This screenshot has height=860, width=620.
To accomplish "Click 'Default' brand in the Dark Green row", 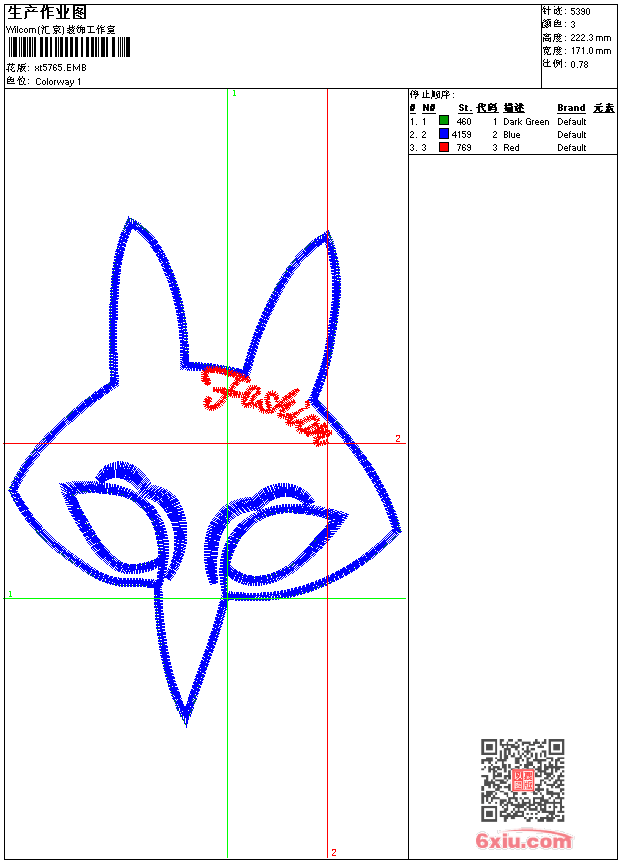I will point(572,122).
